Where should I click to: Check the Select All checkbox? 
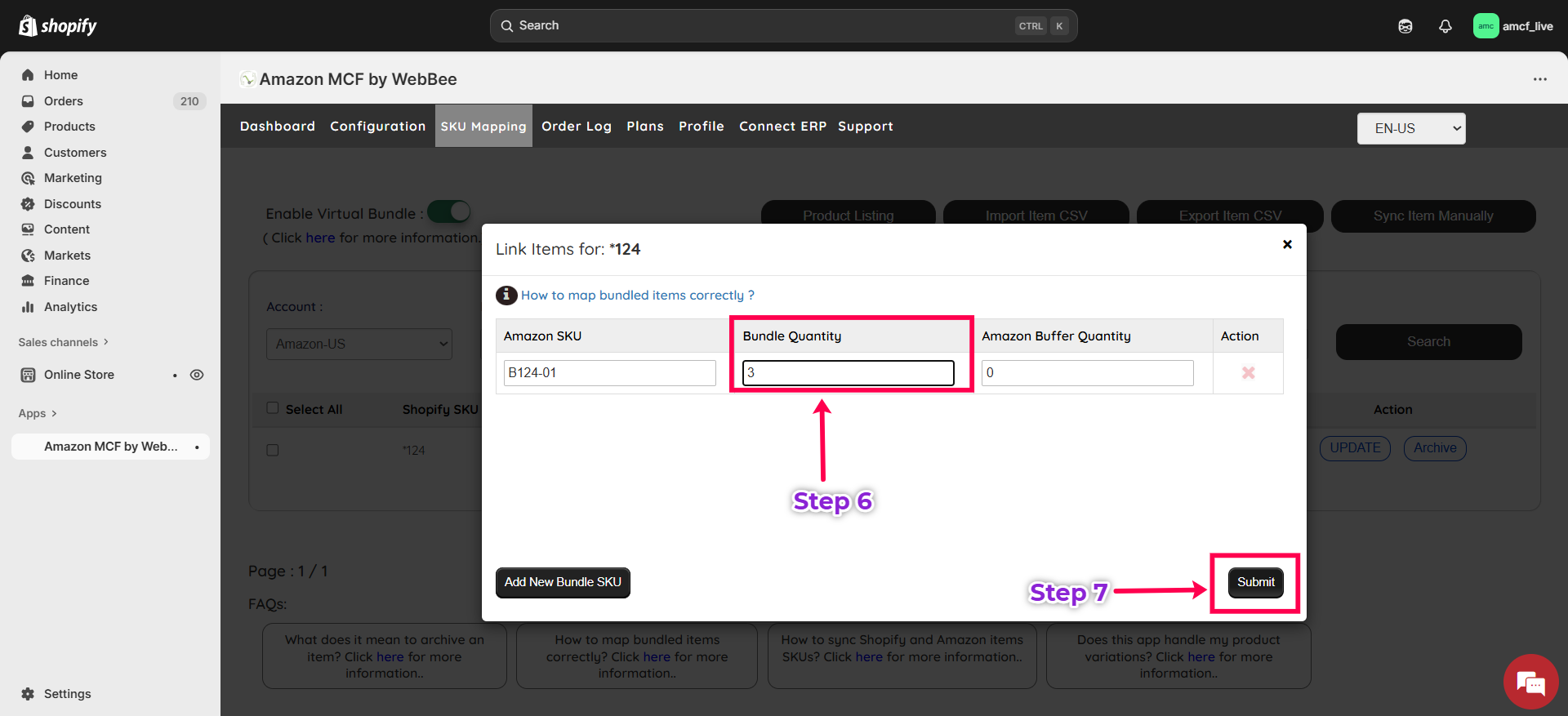point(273,408)
